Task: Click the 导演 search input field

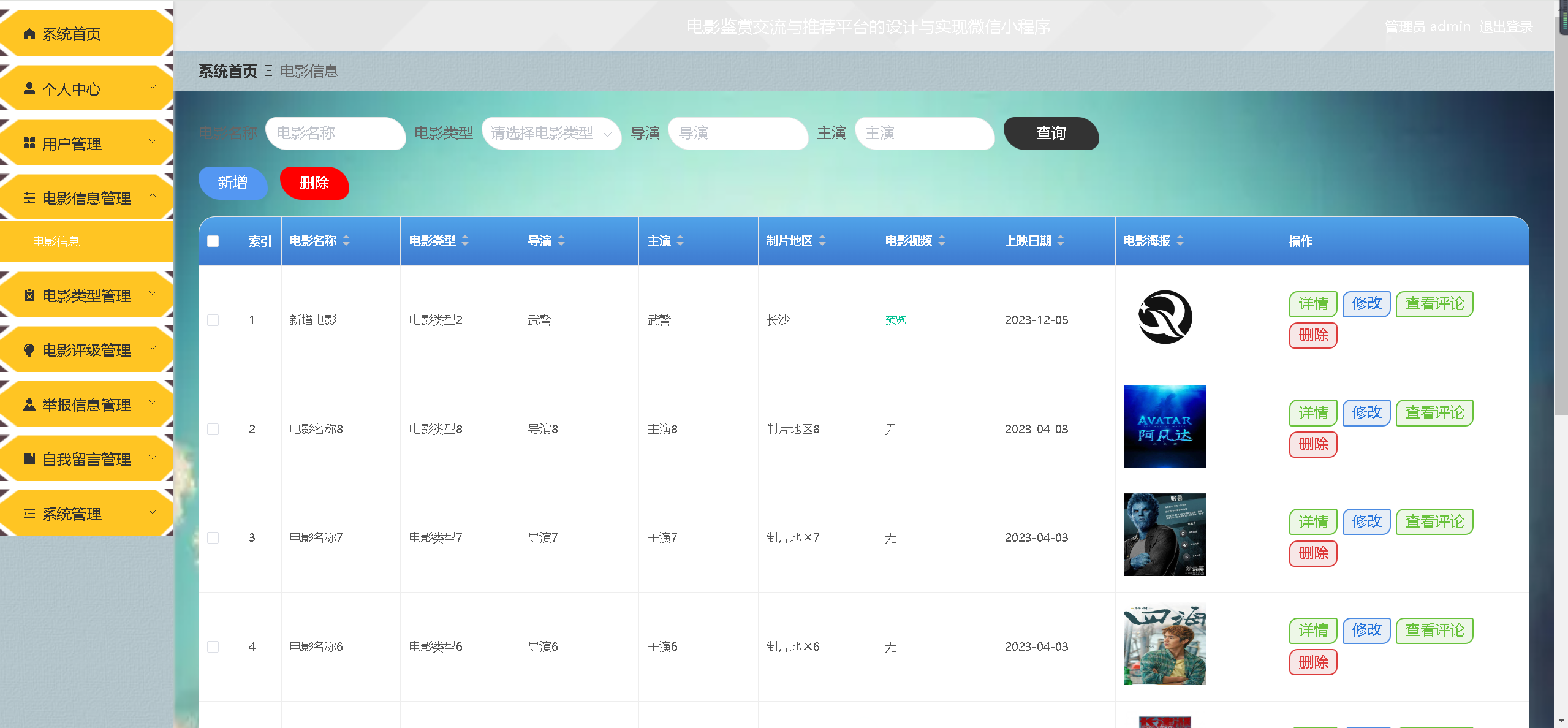Action: (x=738, y=133)
